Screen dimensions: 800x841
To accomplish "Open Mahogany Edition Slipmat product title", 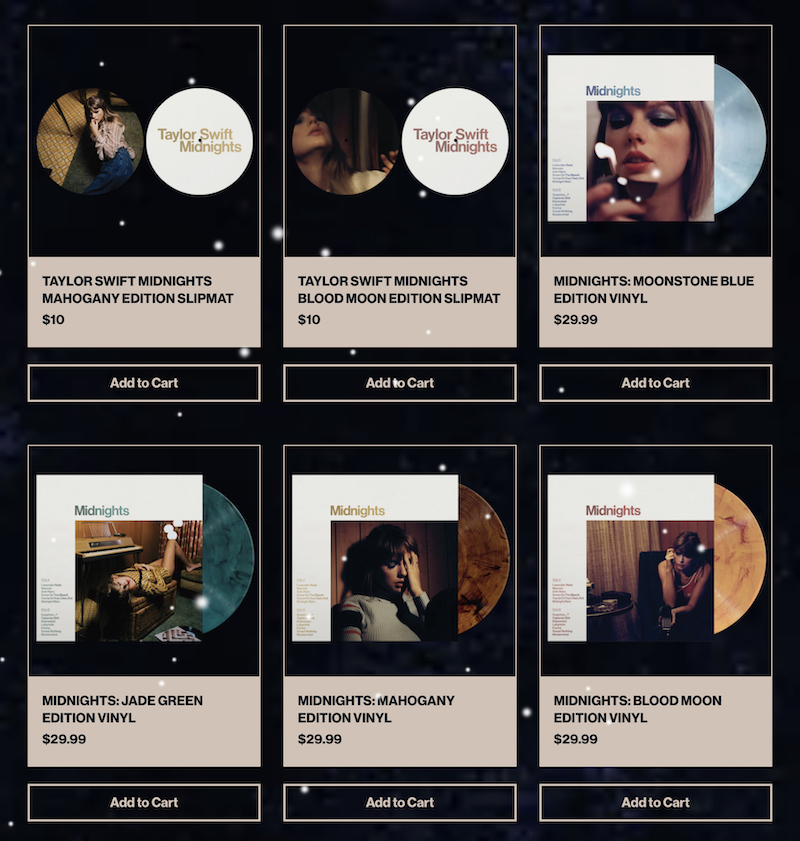I will point(138,290).
